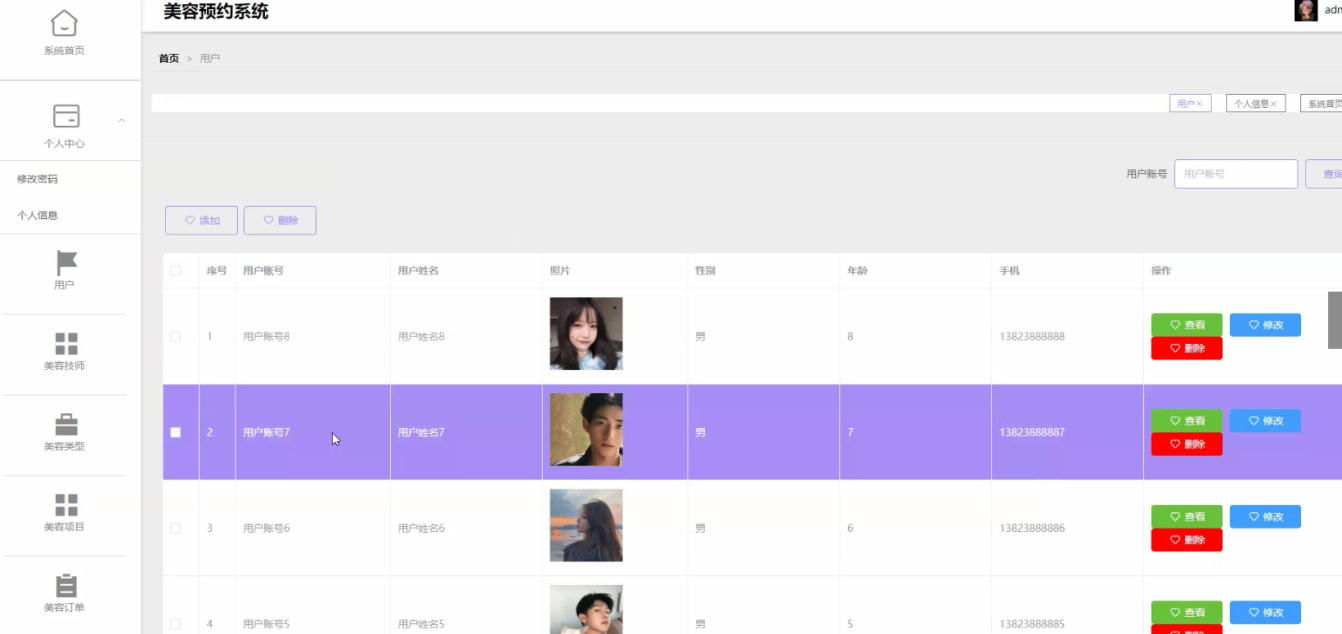Screen dimensions: 1342x634
Task: Click 修改 for 用户账号5
Action: (1265, 613)
